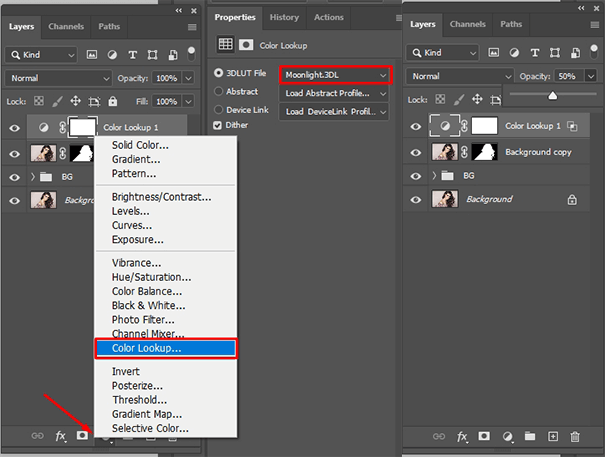Click adjustment layer filter icon in left Layers panel
The image size is (605, 457).
point(112,55)
